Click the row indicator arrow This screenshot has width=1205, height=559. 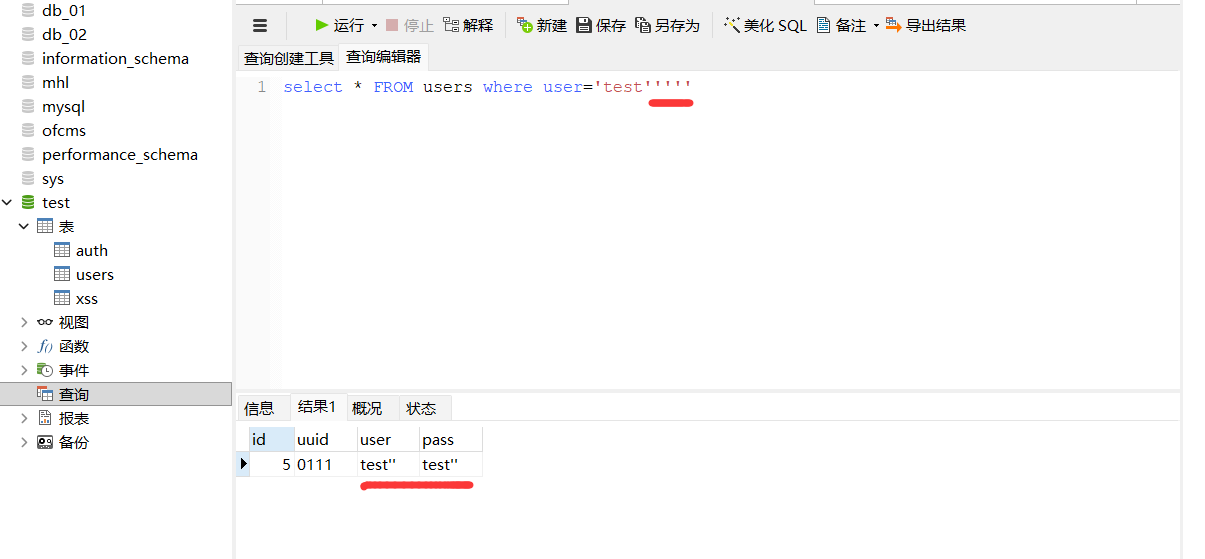pyautogui.click(x=242, y=464)
